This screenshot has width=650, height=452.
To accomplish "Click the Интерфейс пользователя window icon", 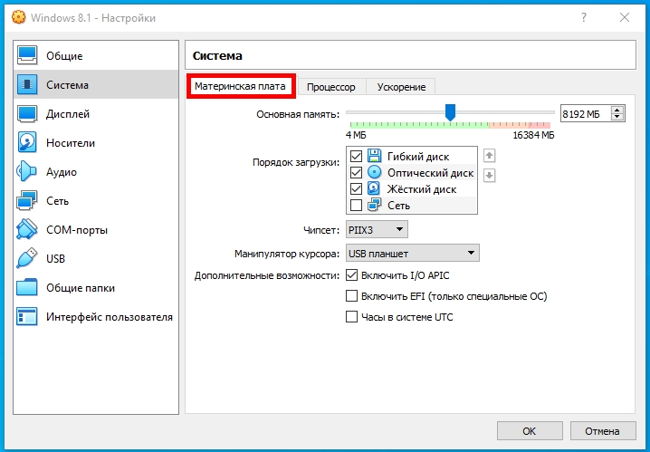I will pyautogui.click(x=27, y=316).
